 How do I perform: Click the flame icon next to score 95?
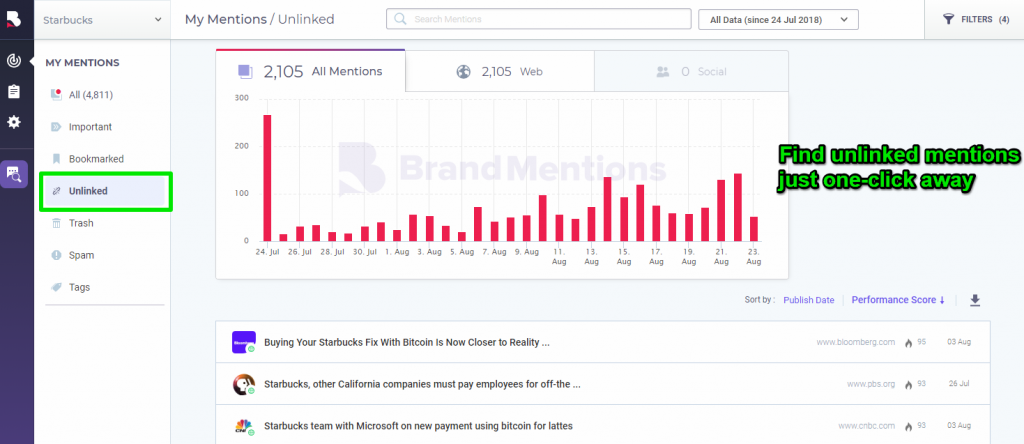coord(908,343)
